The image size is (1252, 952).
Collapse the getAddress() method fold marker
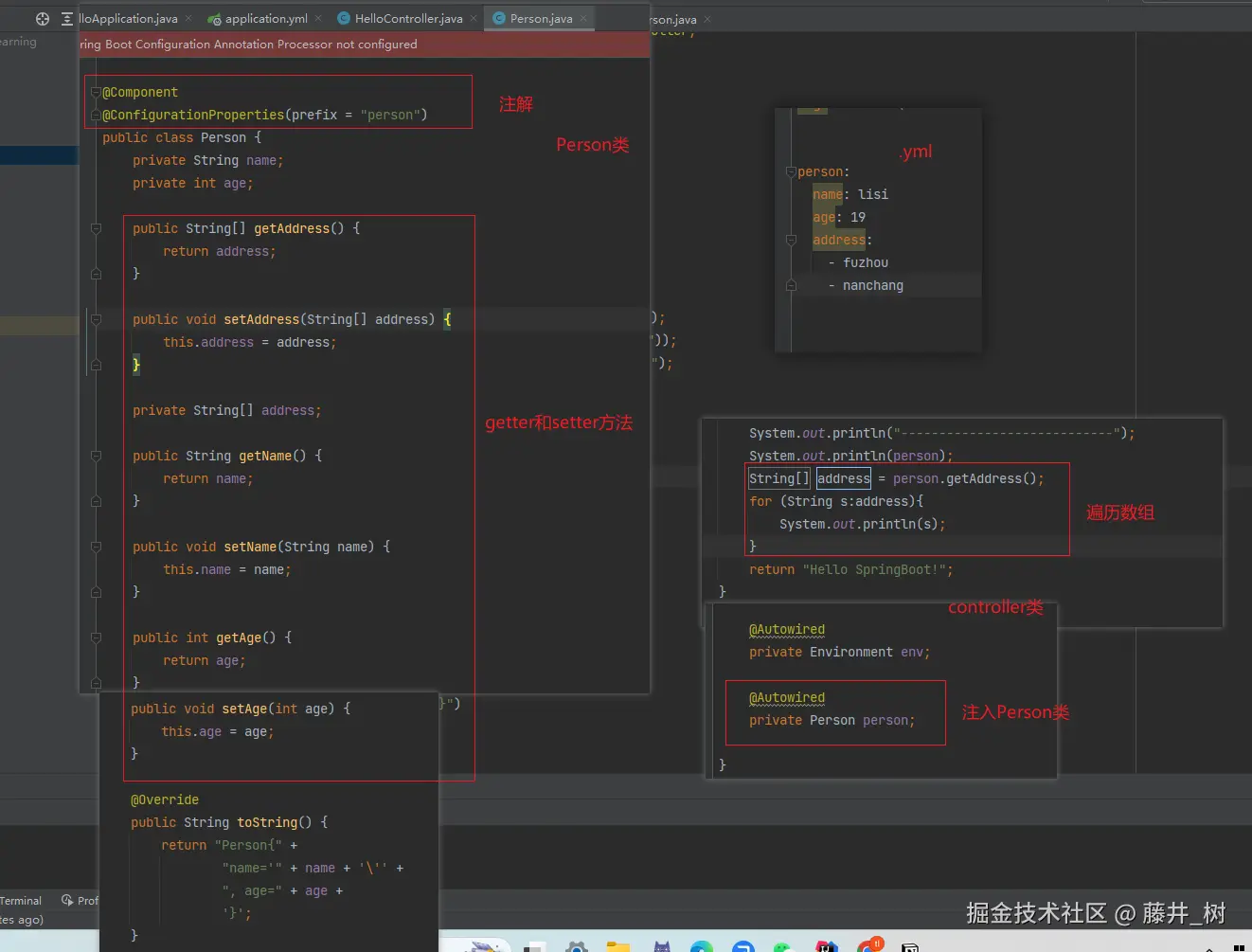(96, 228)
